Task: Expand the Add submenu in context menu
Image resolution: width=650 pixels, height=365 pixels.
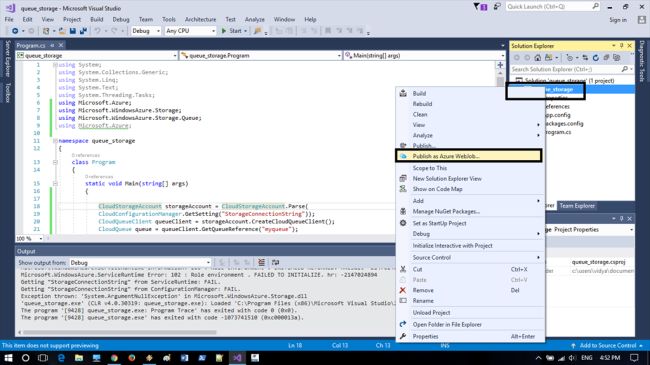Action: (x=470, y=201)
